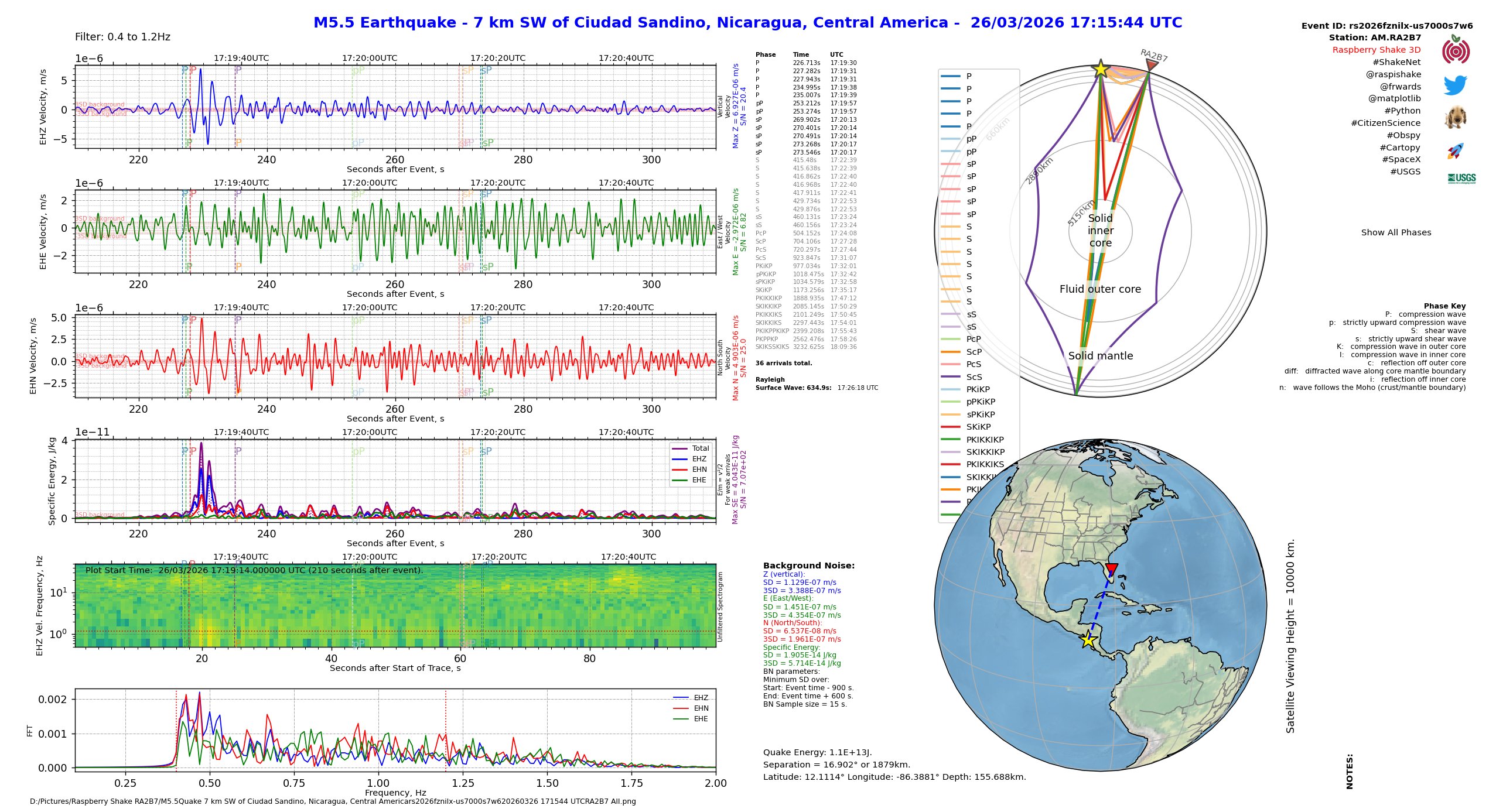Click the @raspishake handle
This screenshot has width=1496, height=812.
1393,74
